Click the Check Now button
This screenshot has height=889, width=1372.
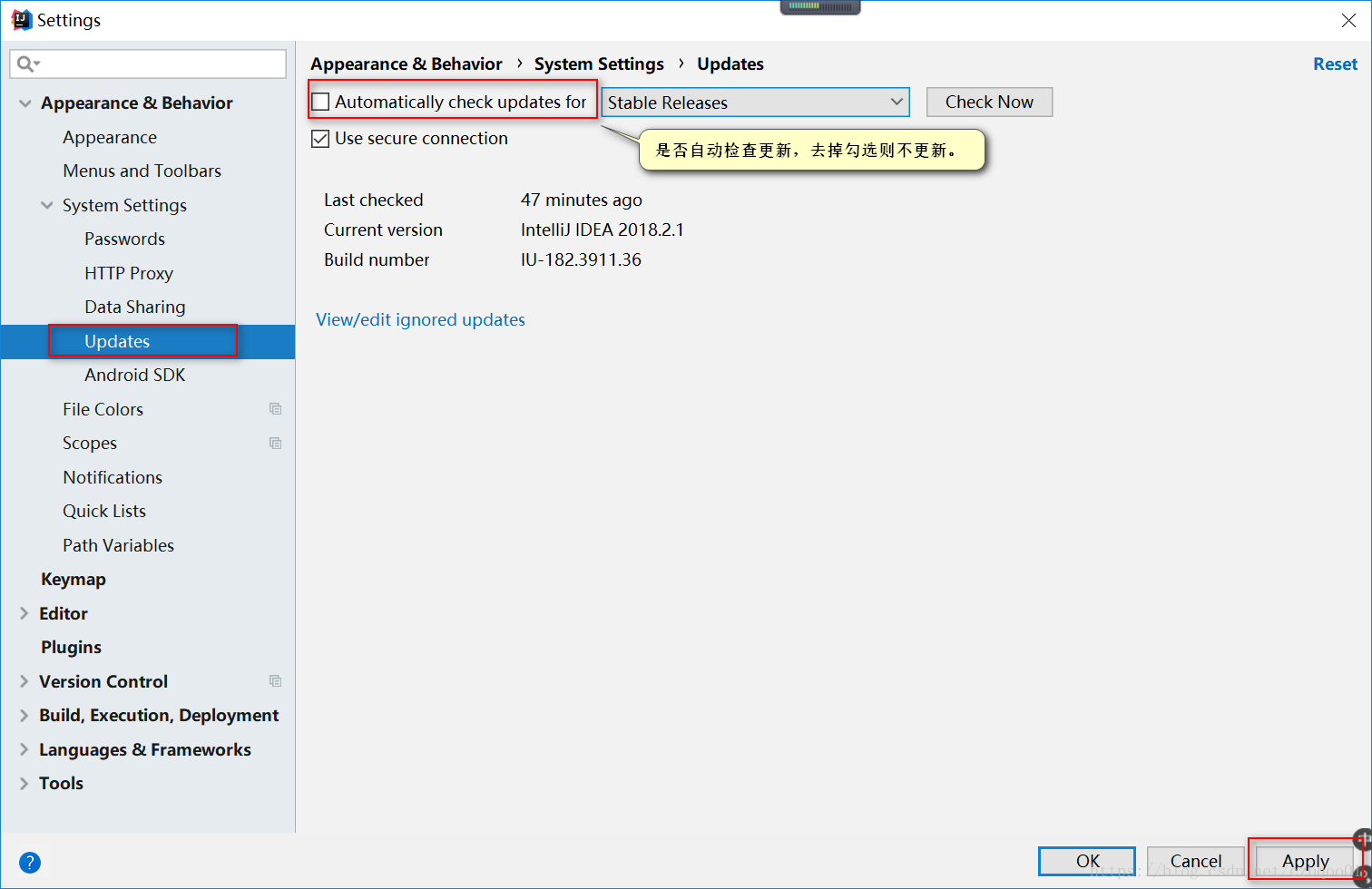(989, 103)
